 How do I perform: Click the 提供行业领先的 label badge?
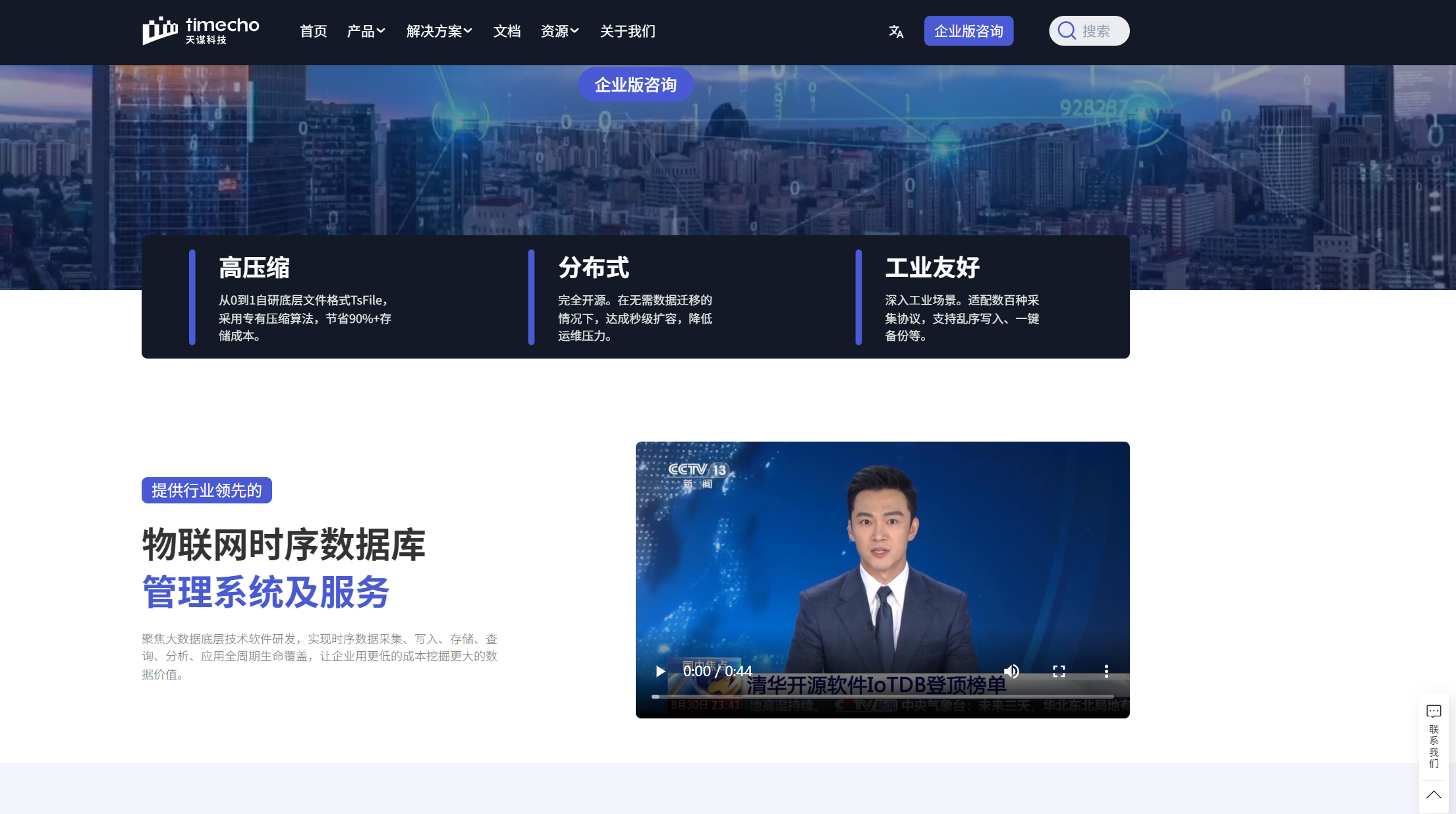pos(207,490)
